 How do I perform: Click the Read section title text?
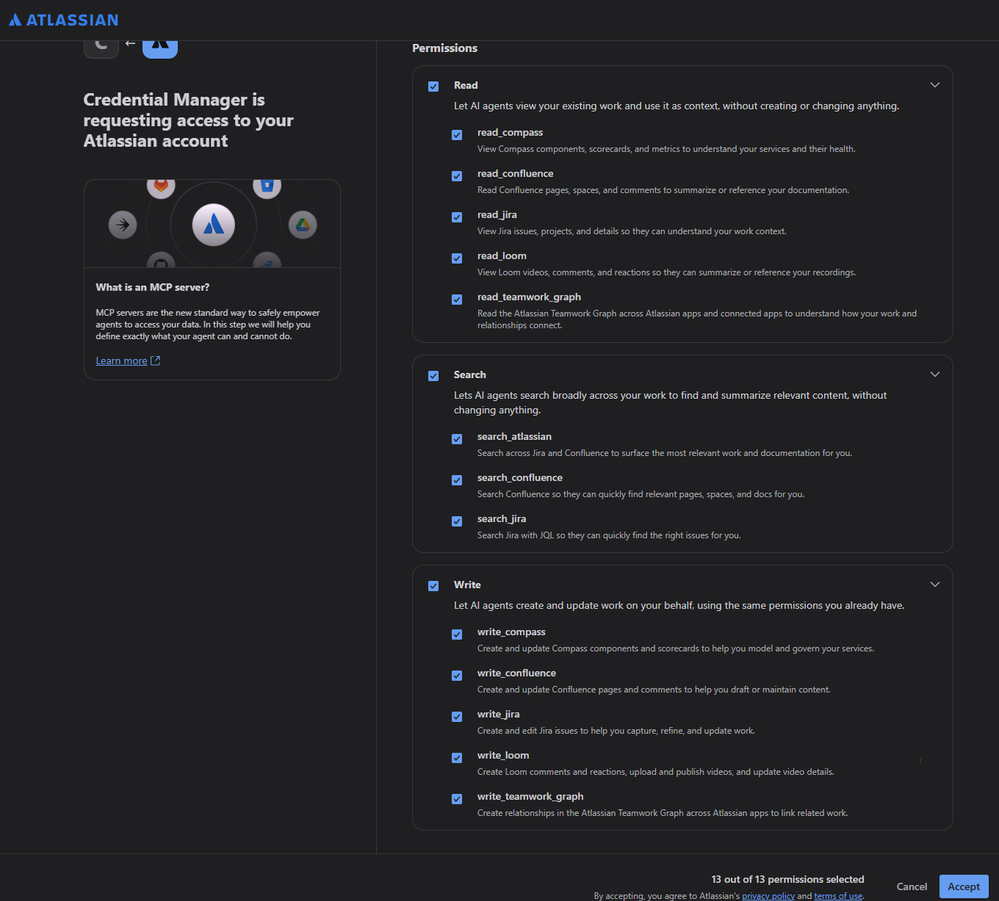(x=466, y=85)
